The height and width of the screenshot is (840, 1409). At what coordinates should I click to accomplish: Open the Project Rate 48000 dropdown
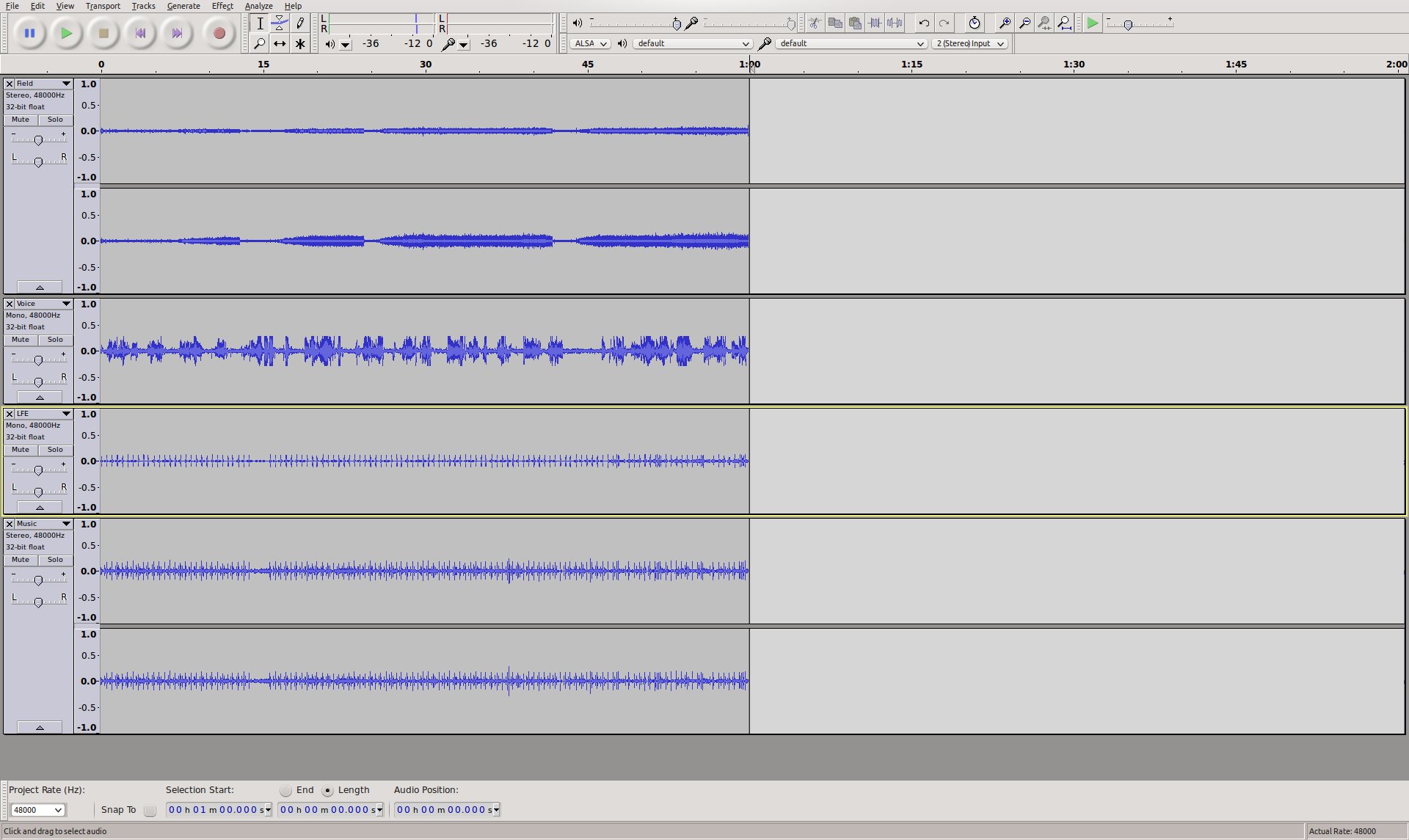tap(37, 810)
